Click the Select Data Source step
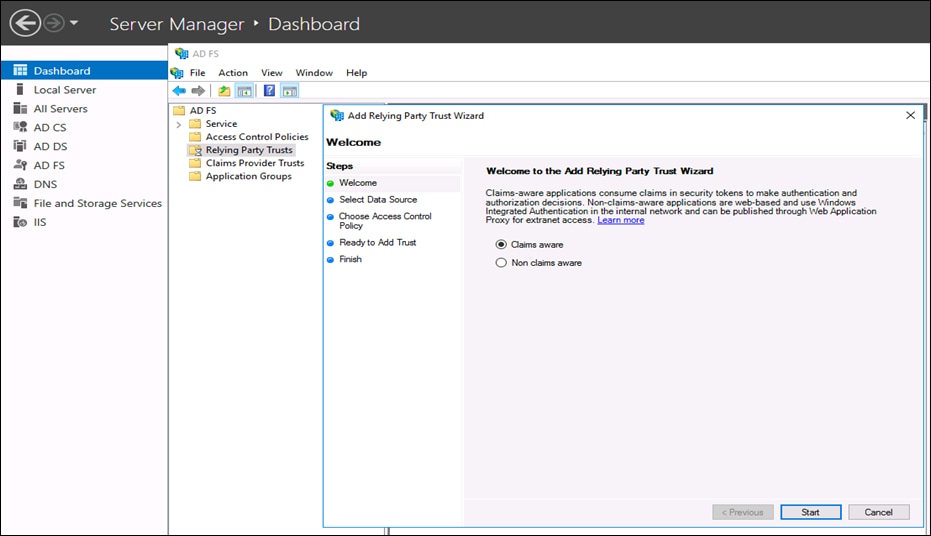Viewport: 931px width, 536px height. (378, 199)
